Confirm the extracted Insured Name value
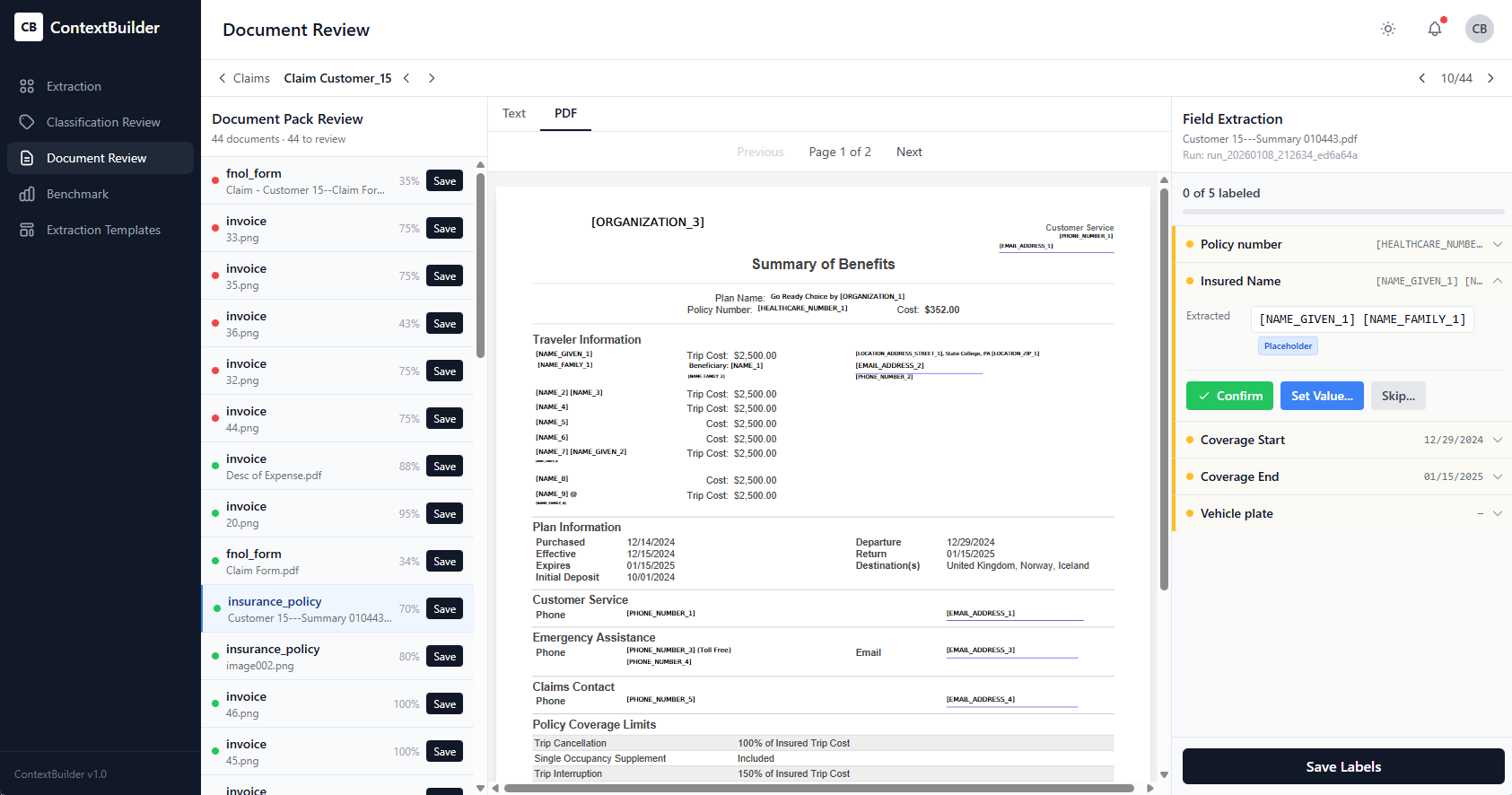This screenshot has width=1512, height=795. 1229,396
